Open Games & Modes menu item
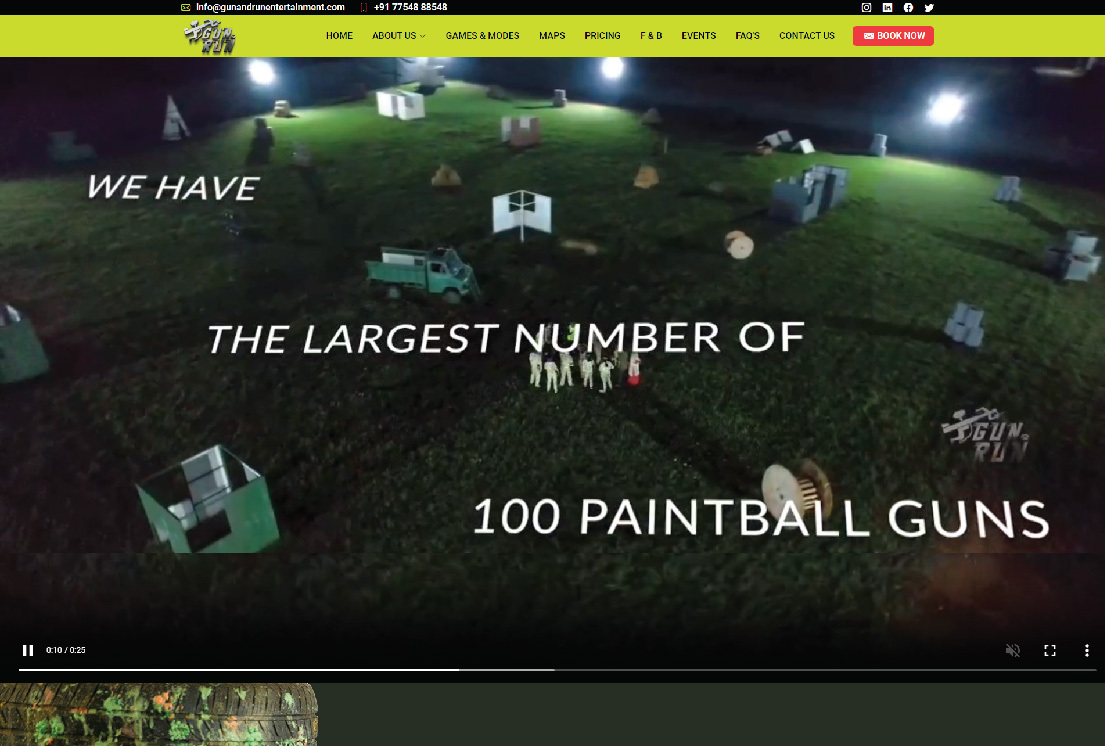The image size is (1105, 746). pos(482,36)
